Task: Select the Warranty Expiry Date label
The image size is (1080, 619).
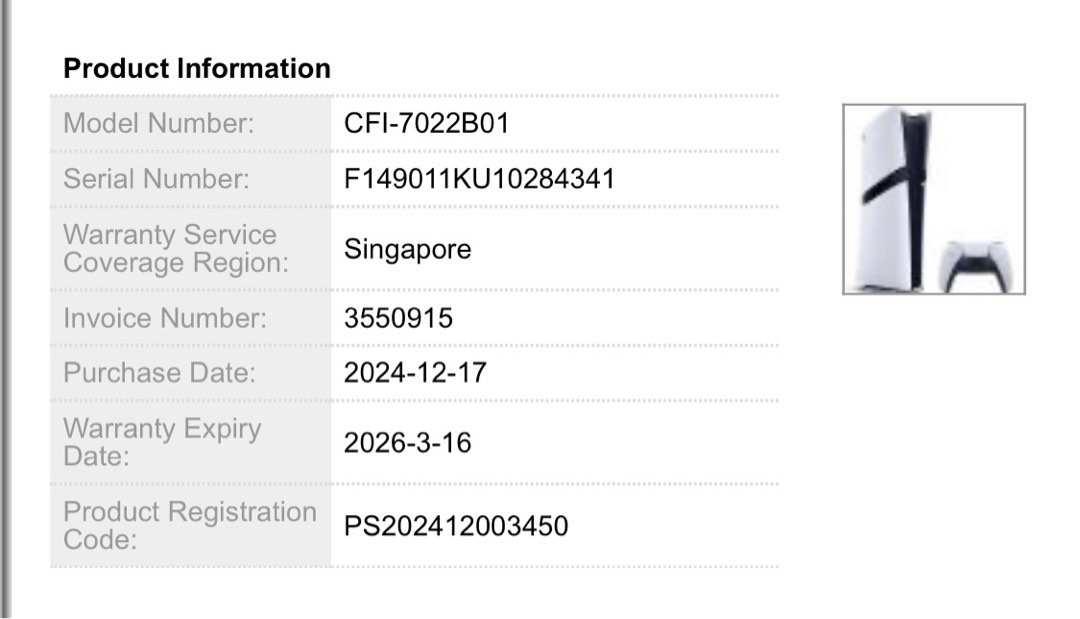Action: click(x=162, y=442)
